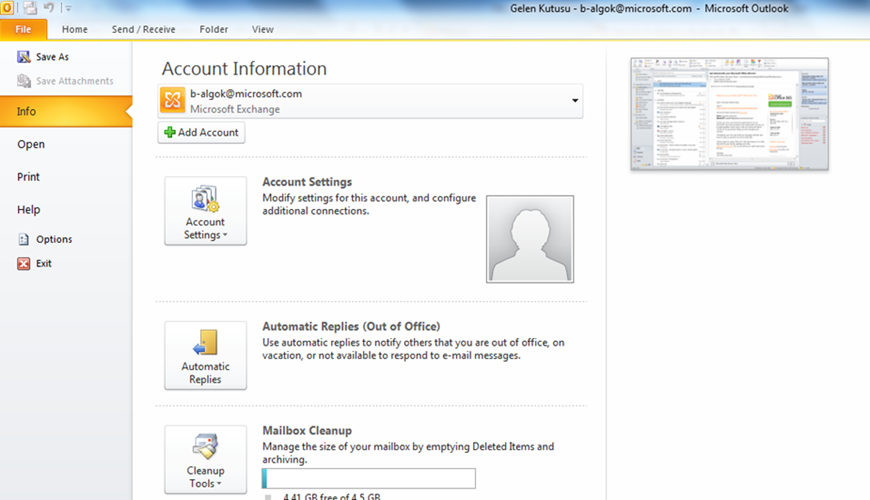This screenshot has height=500, width=870.
Task: Open the View ribbon tab
Action: click(x=262, y=29)
